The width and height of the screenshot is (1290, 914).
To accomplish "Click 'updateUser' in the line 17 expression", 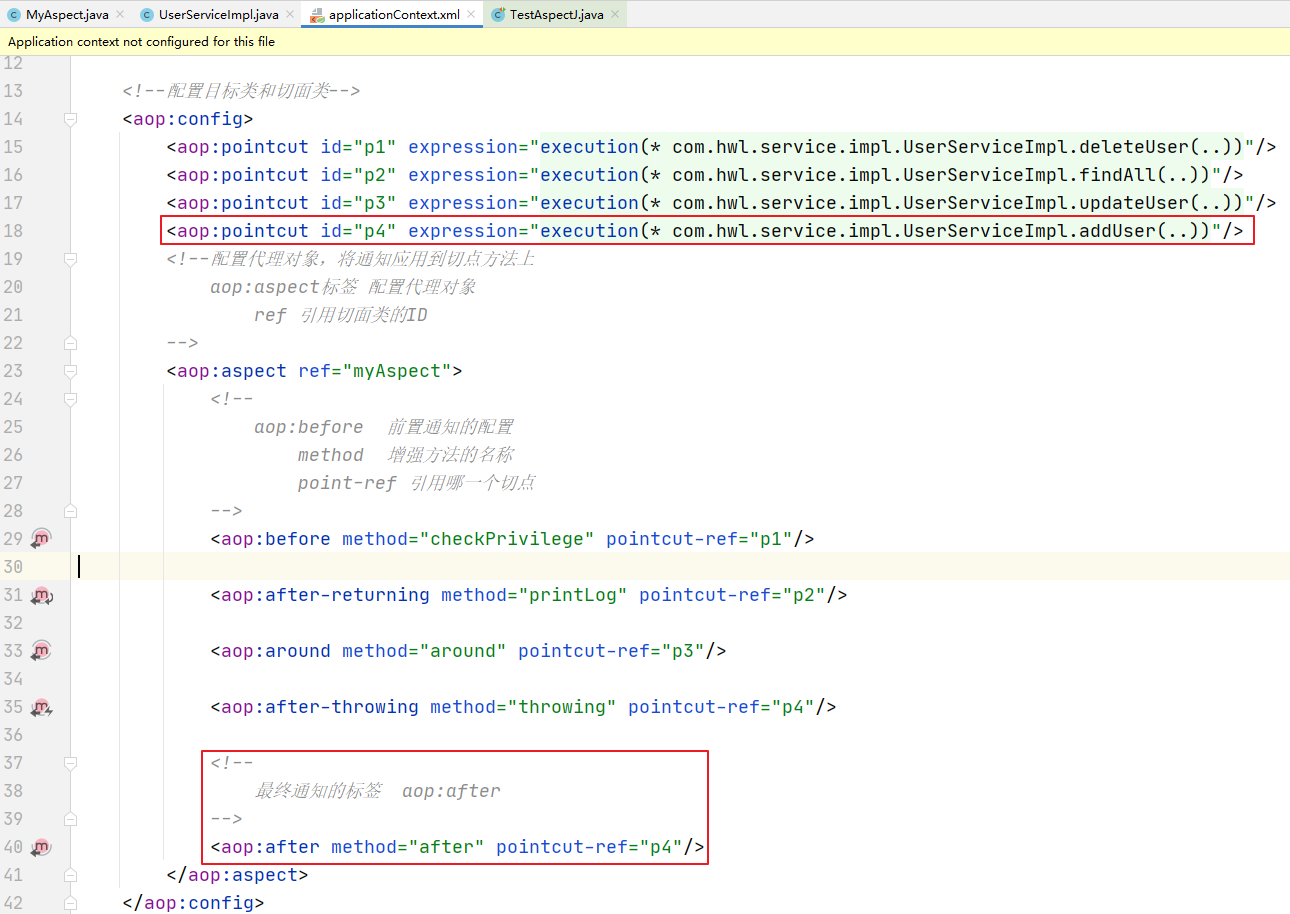I will [1134, 203].
